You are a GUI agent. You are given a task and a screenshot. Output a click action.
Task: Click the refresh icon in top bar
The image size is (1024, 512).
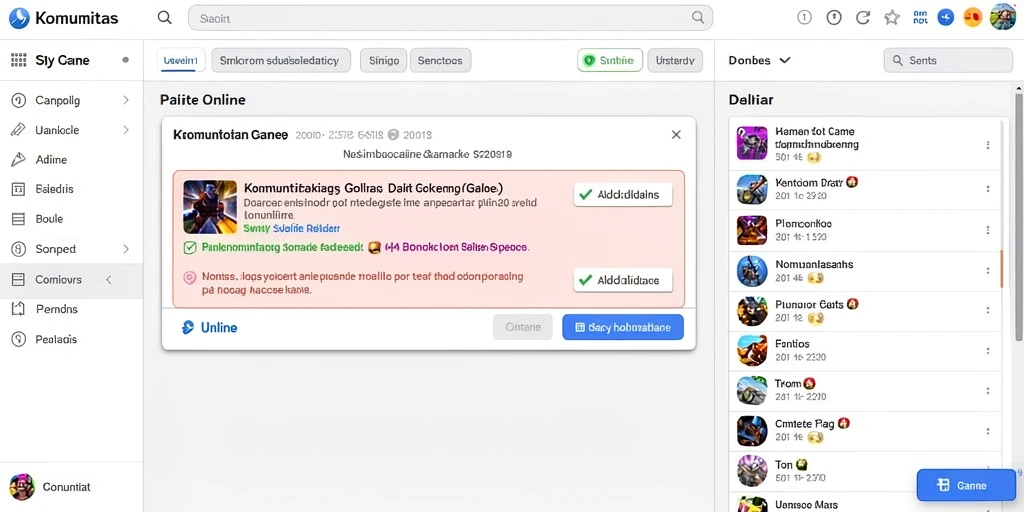863,18
